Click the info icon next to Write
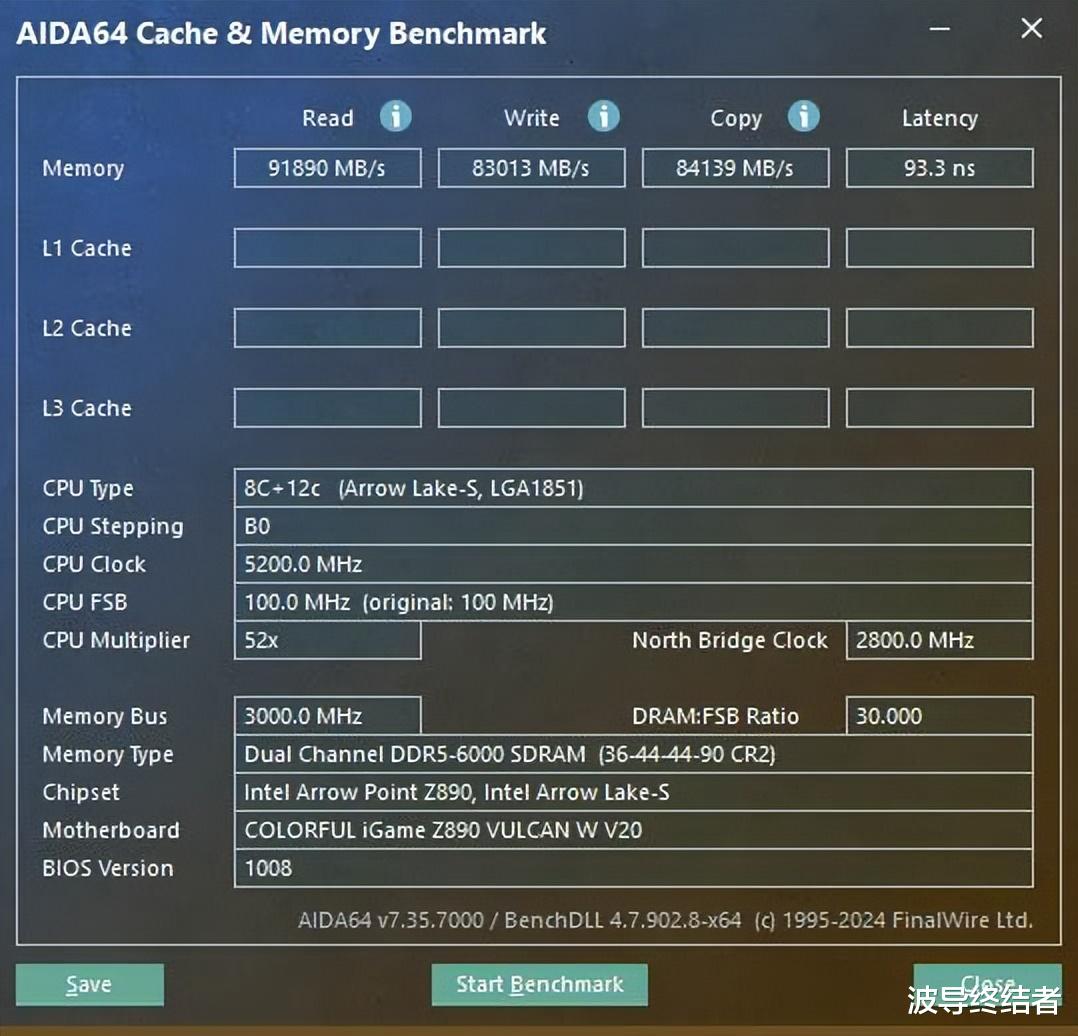Screen dimensions: 1078x1036 pyautogui.click(x=604, y=116)
